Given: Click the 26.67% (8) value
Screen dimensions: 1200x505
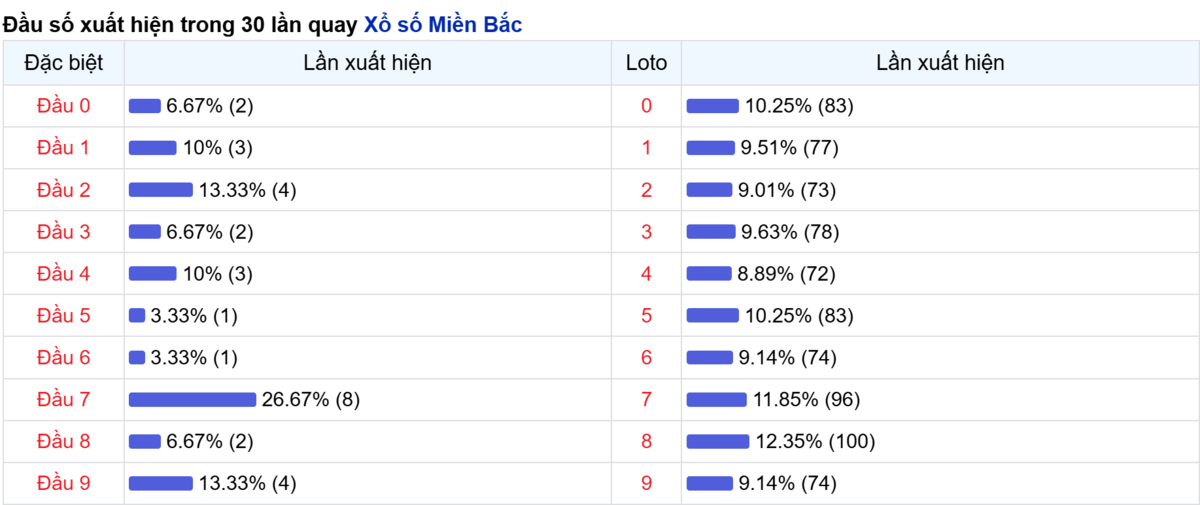Looking at the screenshot, I should (311, 400).
